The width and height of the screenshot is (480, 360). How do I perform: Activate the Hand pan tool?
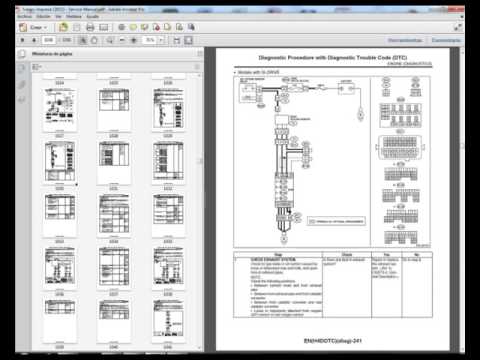pyautogui.click(x=94, y=40)
